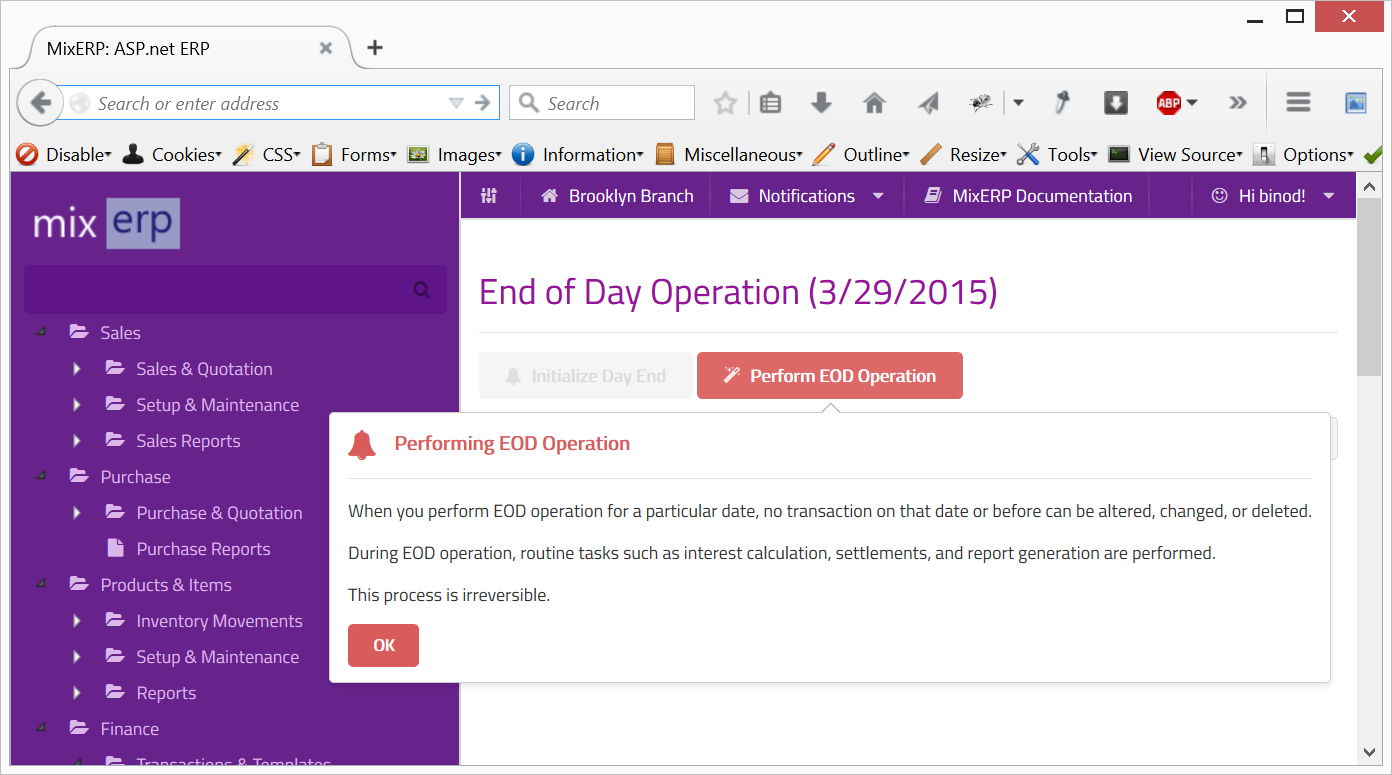Click the AdBlock Plus ABP icon
The image size is (1392, 775).
(1169, 102)
